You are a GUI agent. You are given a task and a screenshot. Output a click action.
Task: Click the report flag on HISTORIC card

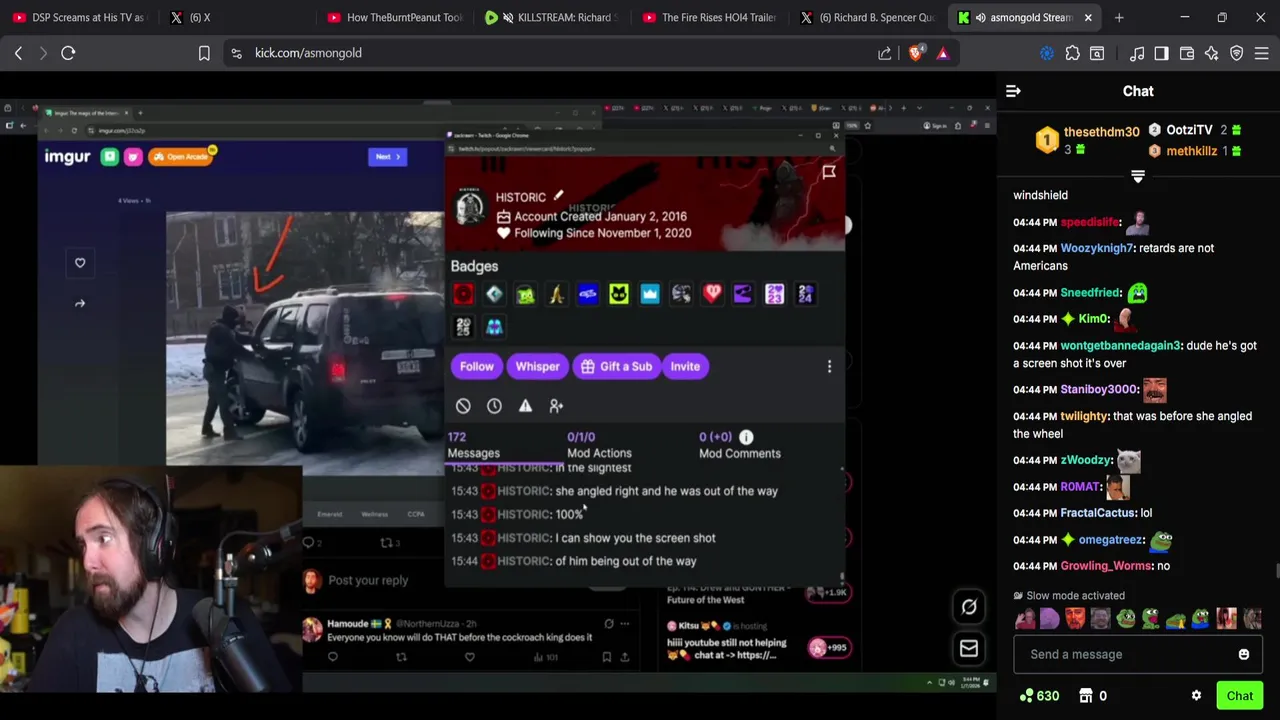tap(829, 173)
